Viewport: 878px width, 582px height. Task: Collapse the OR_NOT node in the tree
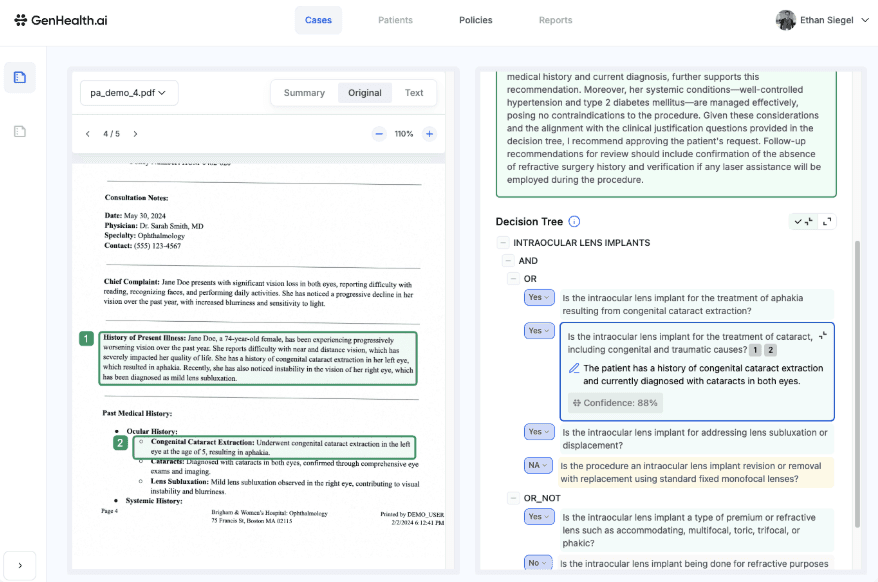point(513,498)
